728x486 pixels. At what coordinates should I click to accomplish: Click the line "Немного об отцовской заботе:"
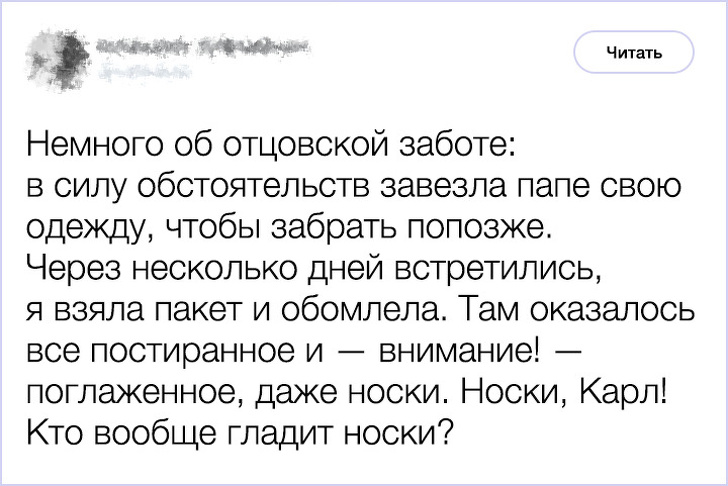tap(270, 147)
